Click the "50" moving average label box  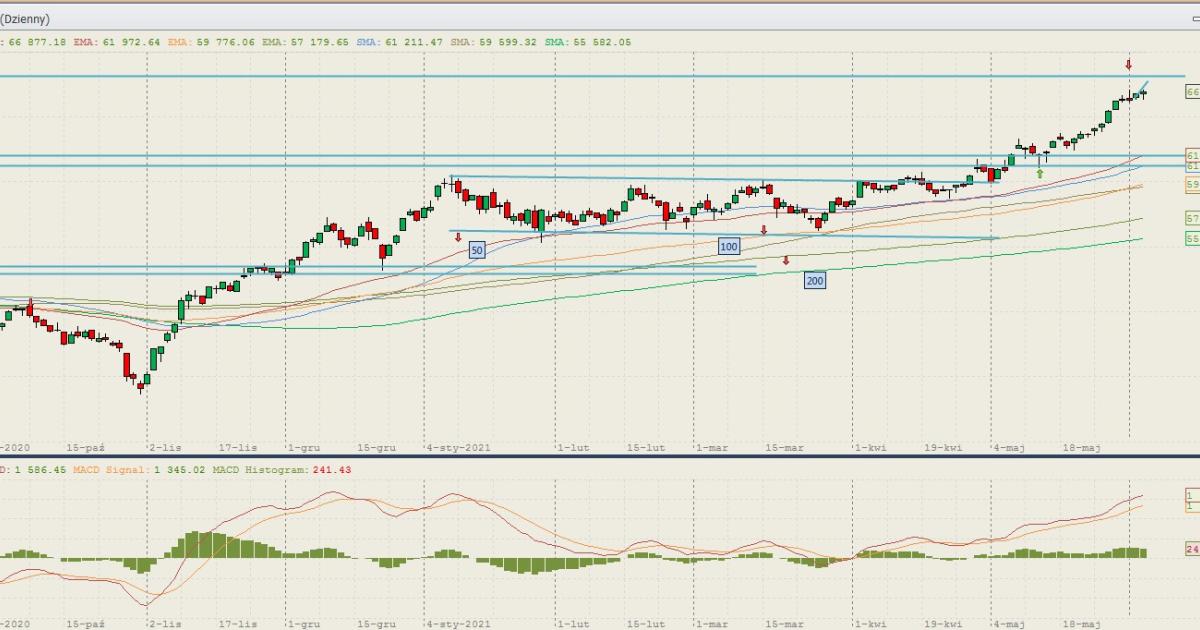tap(477, 250)
